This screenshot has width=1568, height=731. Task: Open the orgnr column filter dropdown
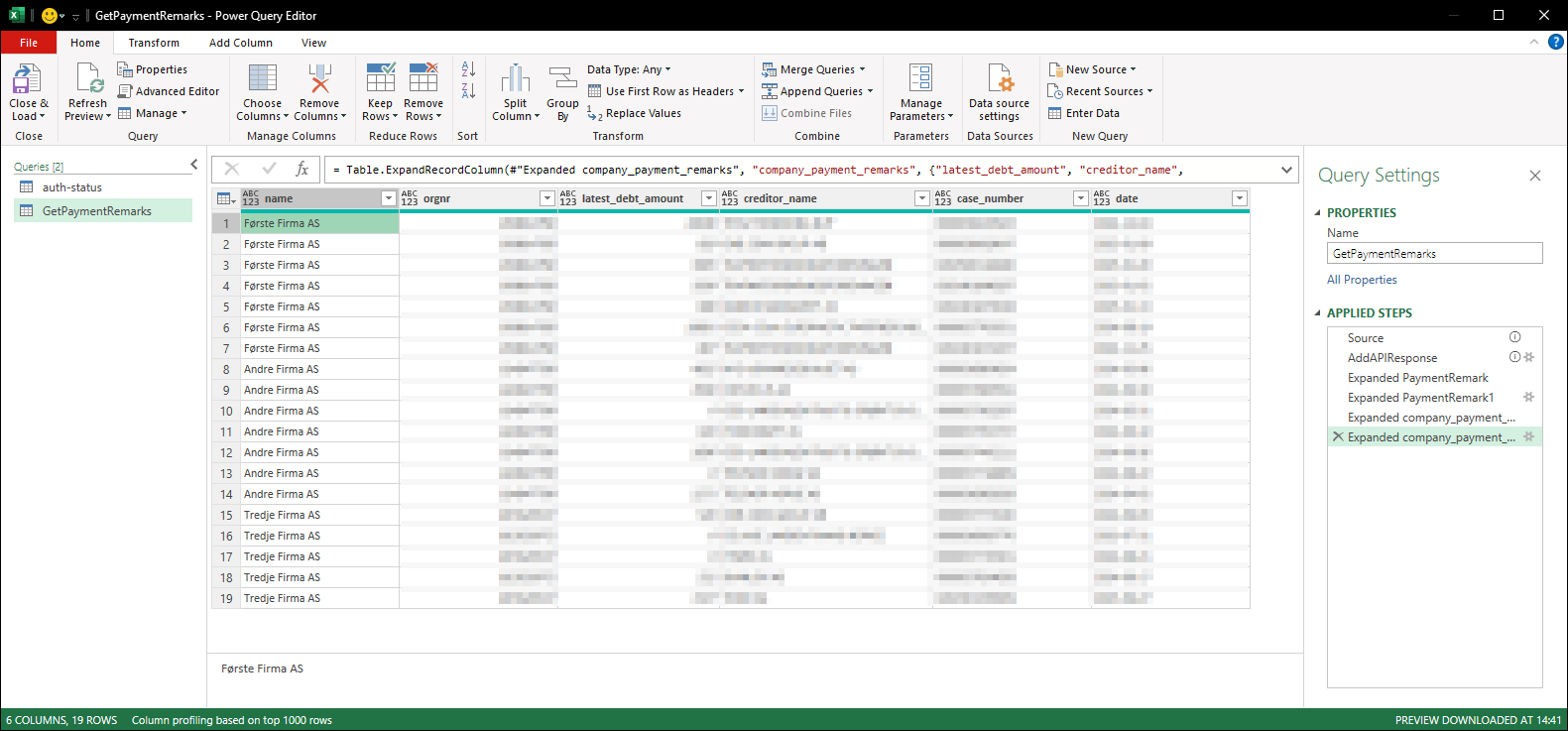tap(546, 198)
